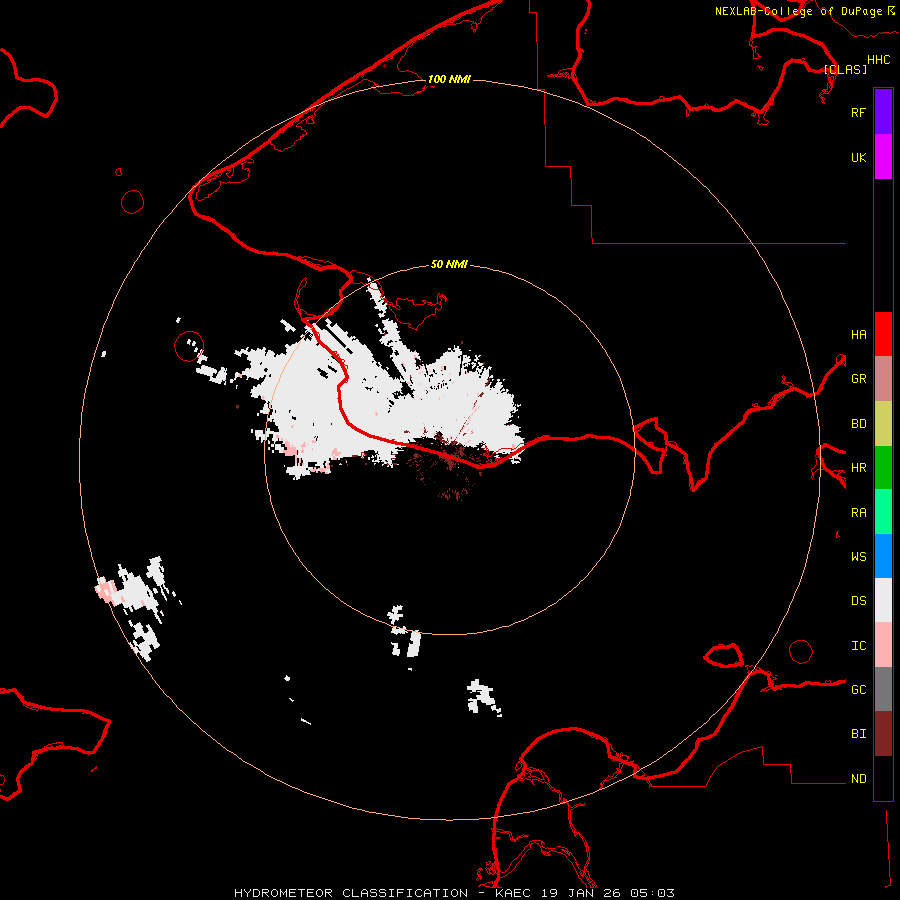Click the RF purple legend swatch

(883, 112)
